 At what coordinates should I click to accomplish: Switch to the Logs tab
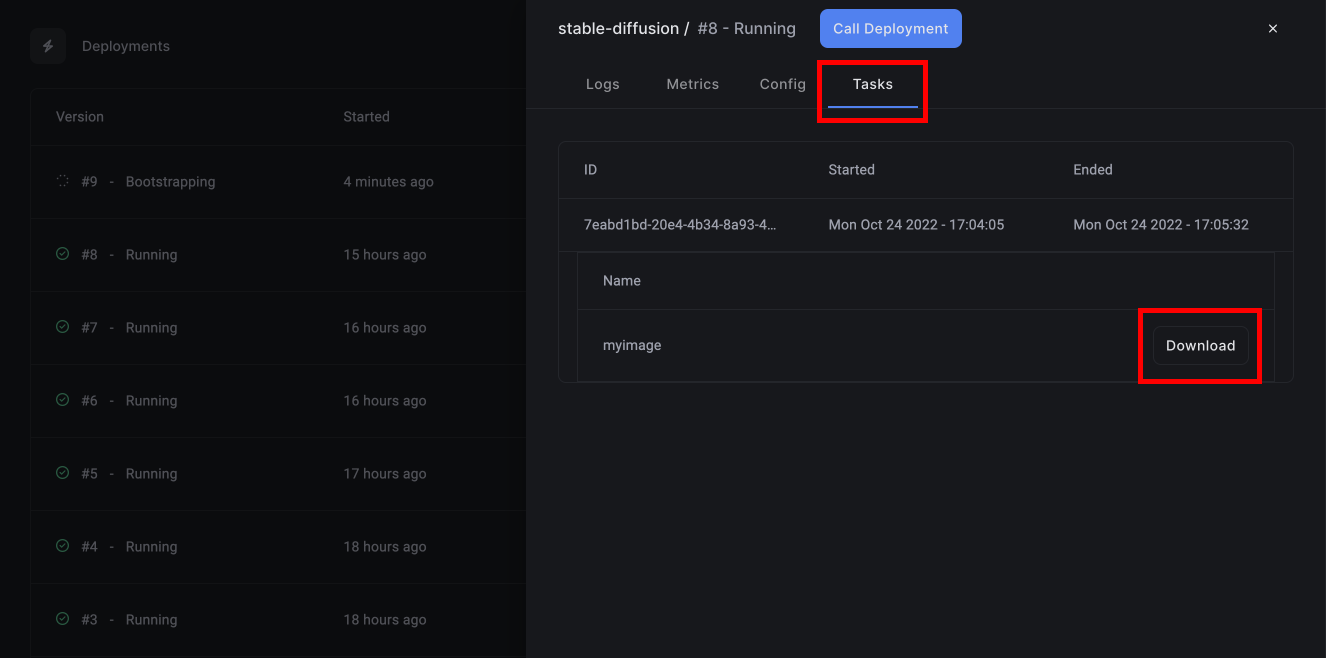(602, 84)
